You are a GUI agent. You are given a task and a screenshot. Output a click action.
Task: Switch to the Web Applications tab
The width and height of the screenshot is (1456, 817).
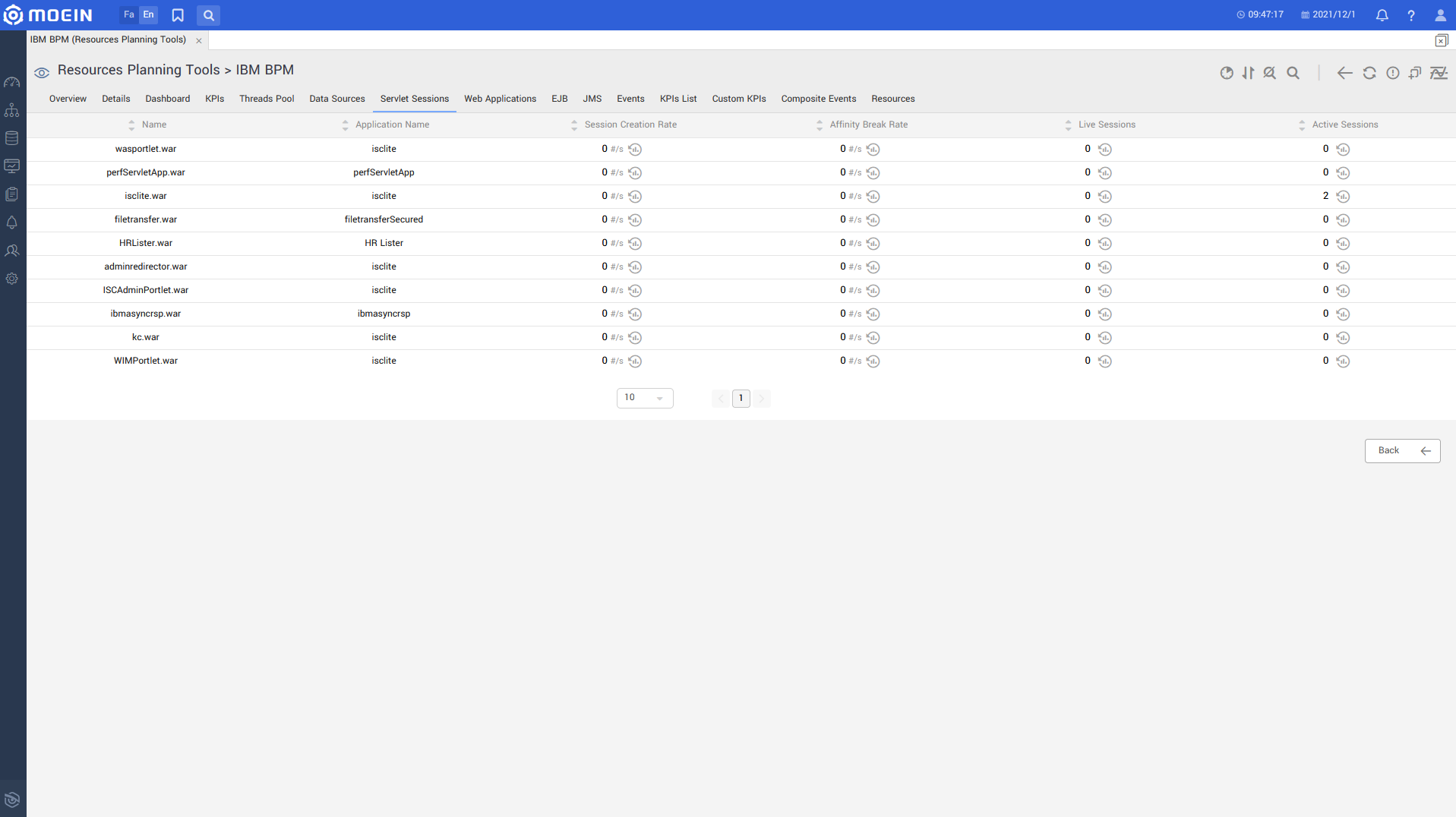pos(500,99)
